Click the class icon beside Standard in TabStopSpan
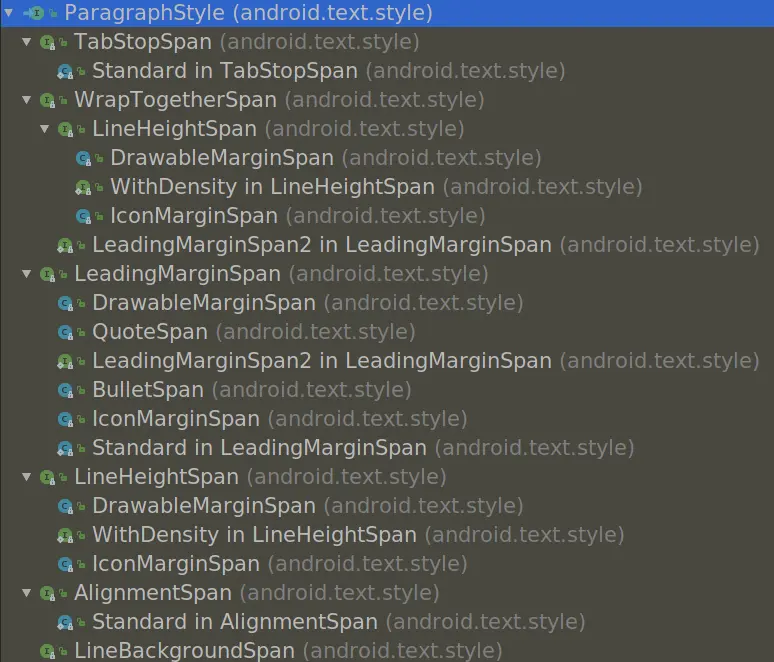774x662 pixels. [65, 72]
